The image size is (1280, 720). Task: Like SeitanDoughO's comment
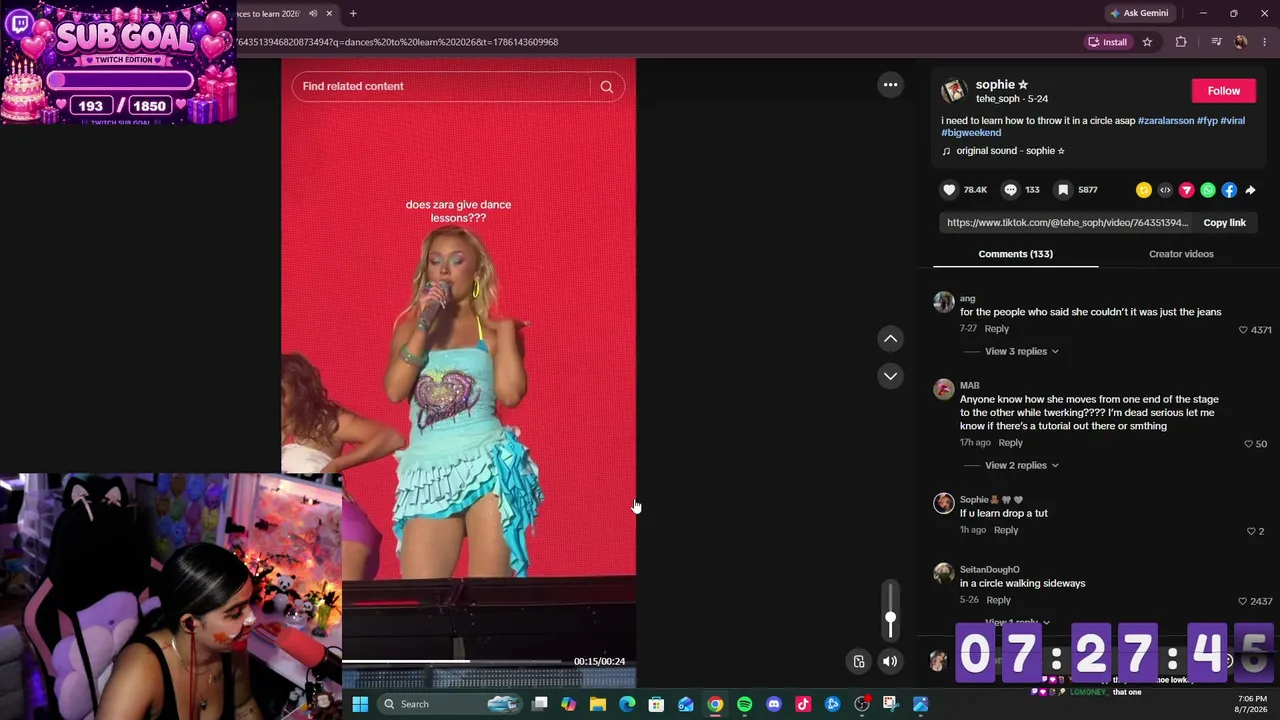[1243, 601]
